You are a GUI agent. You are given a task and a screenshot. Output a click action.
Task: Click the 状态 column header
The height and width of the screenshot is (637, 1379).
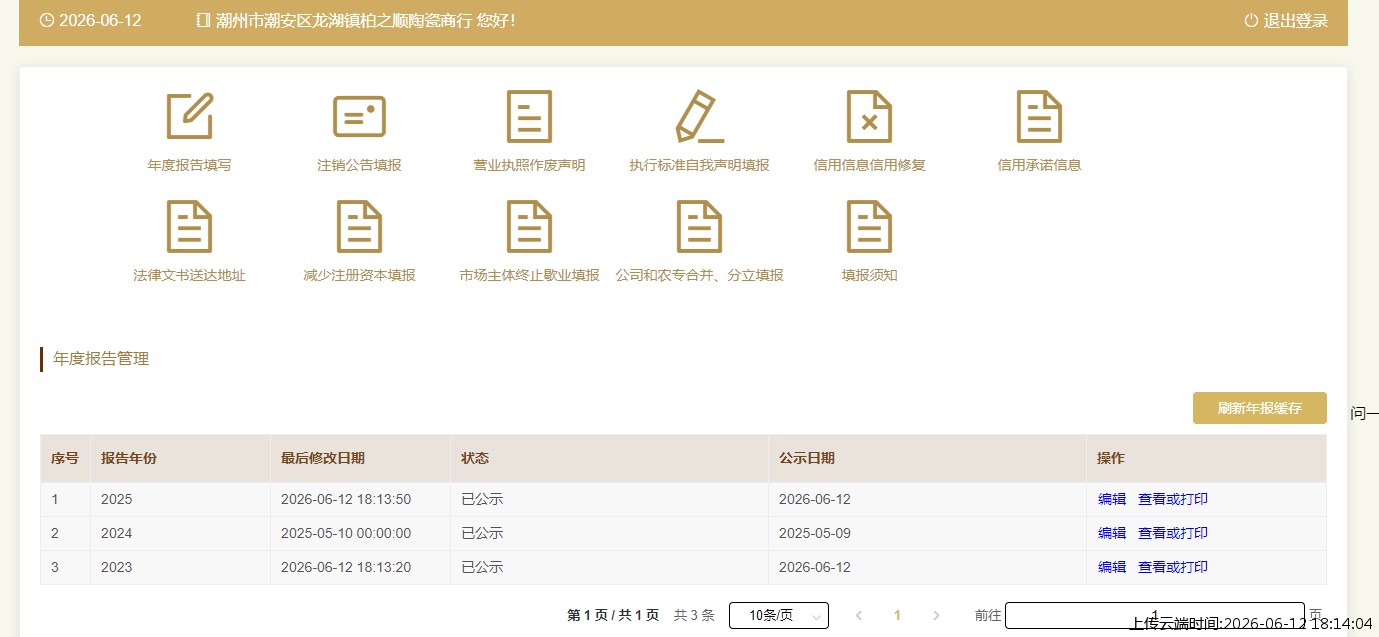pos(475,458)
